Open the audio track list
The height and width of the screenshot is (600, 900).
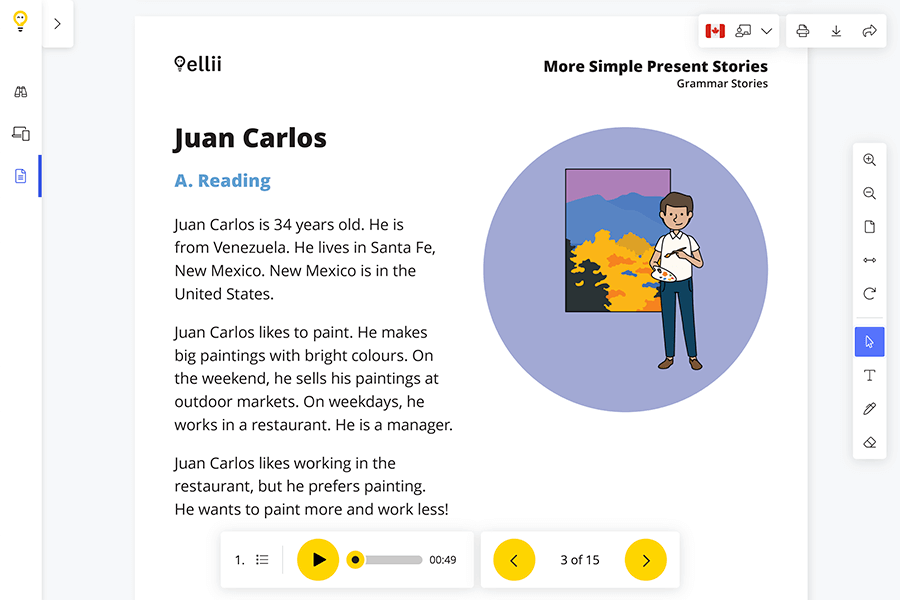pos(262,559)
